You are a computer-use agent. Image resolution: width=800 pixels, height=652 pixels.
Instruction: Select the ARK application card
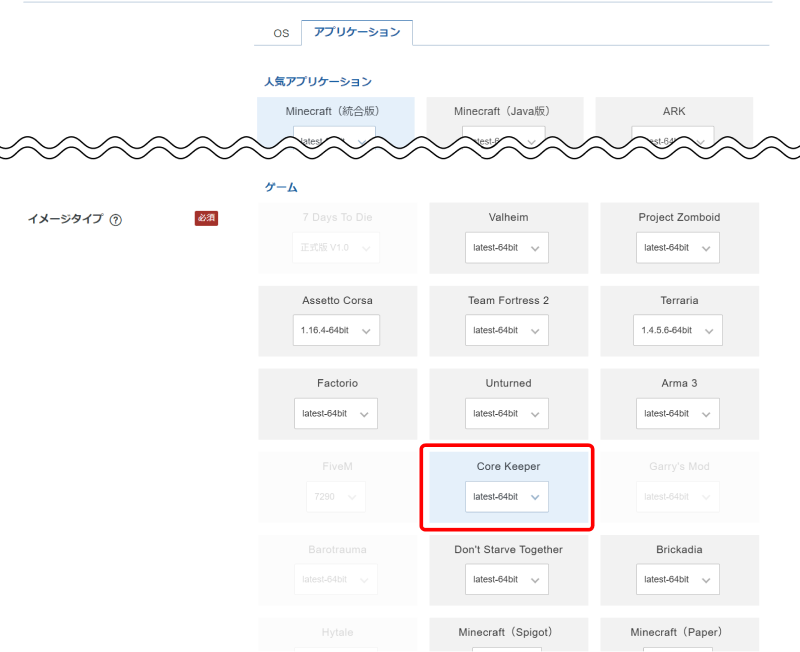pos(673,111)
